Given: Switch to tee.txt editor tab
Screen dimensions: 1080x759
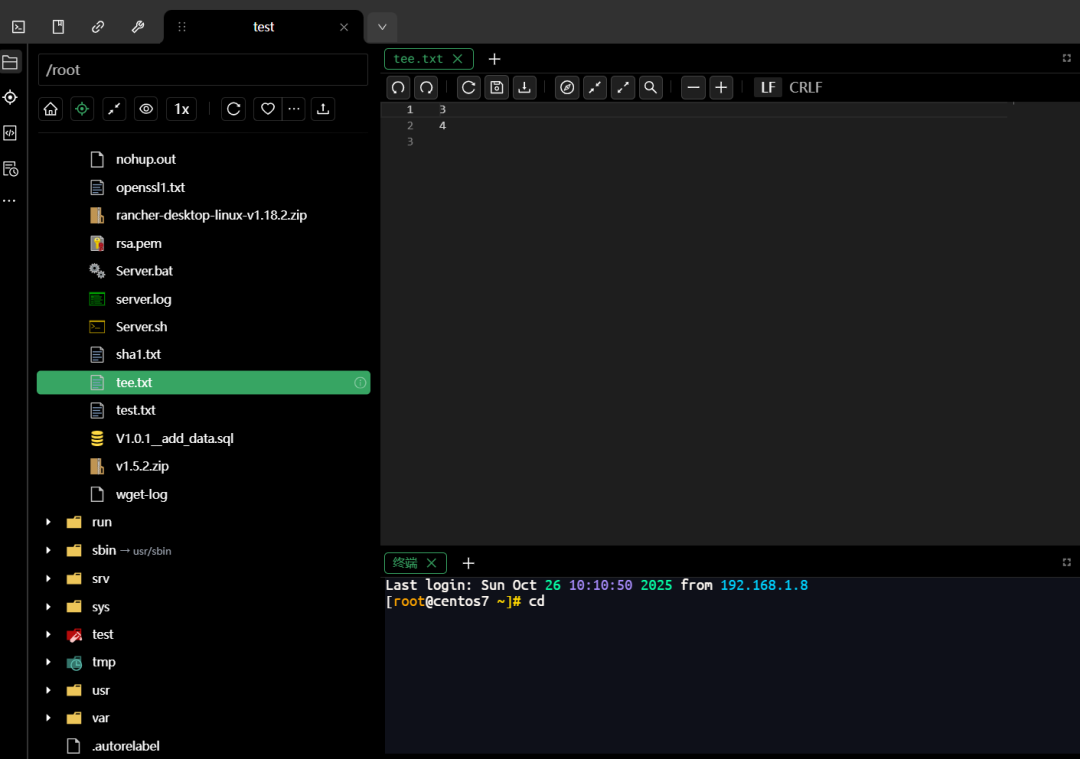Looking at the screenshot, I should click(x=418, y=59).
